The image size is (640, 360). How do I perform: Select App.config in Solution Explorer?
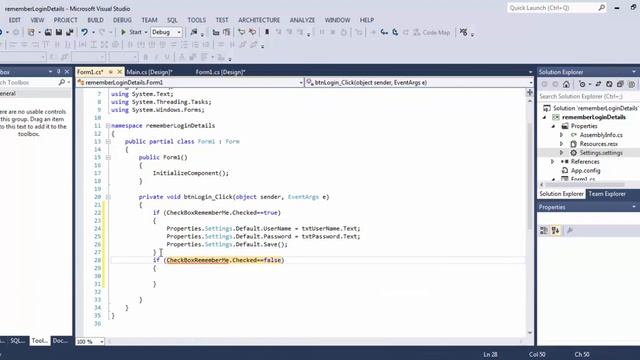click(x=585, y=171)
